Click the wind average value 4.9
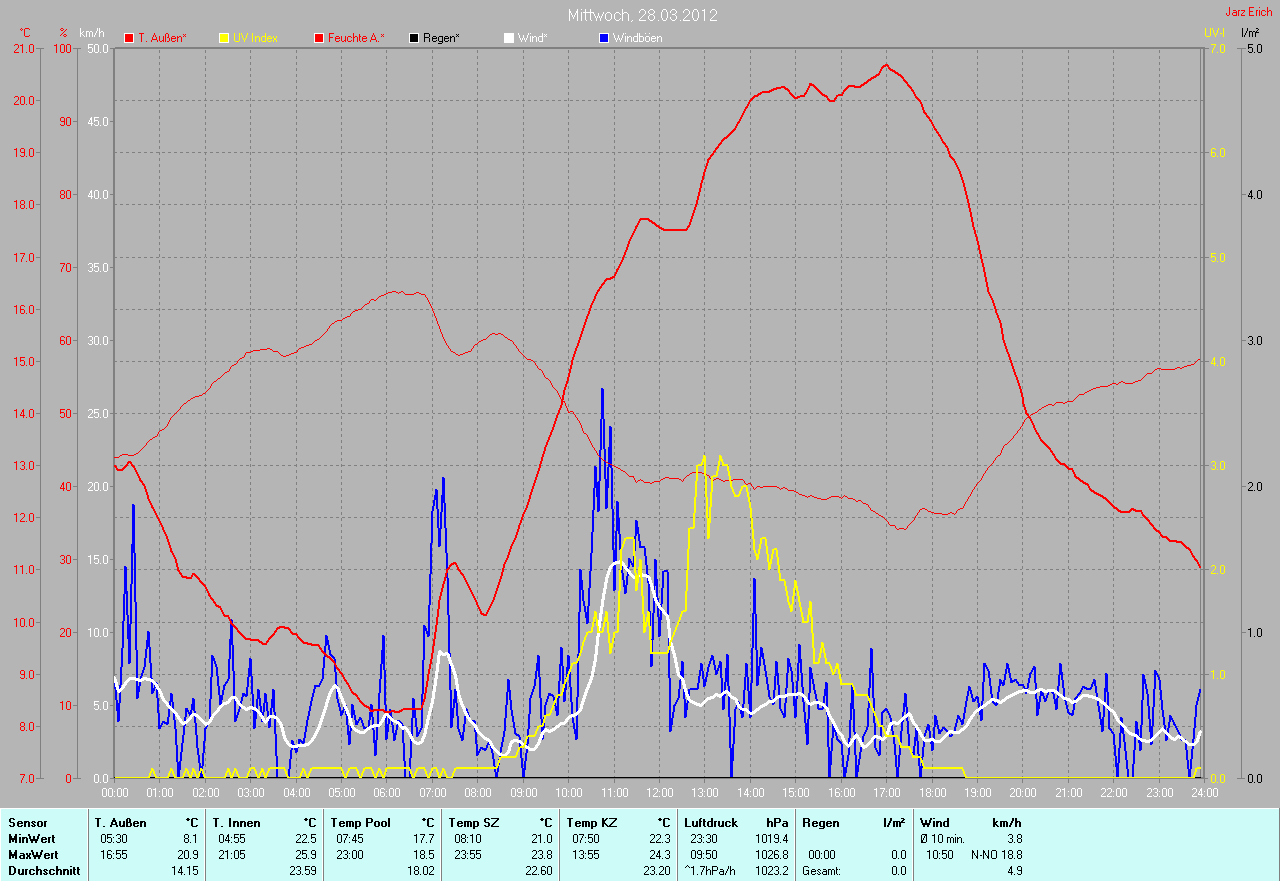This screenshot has width=1280, height=881. point(1014,871)
